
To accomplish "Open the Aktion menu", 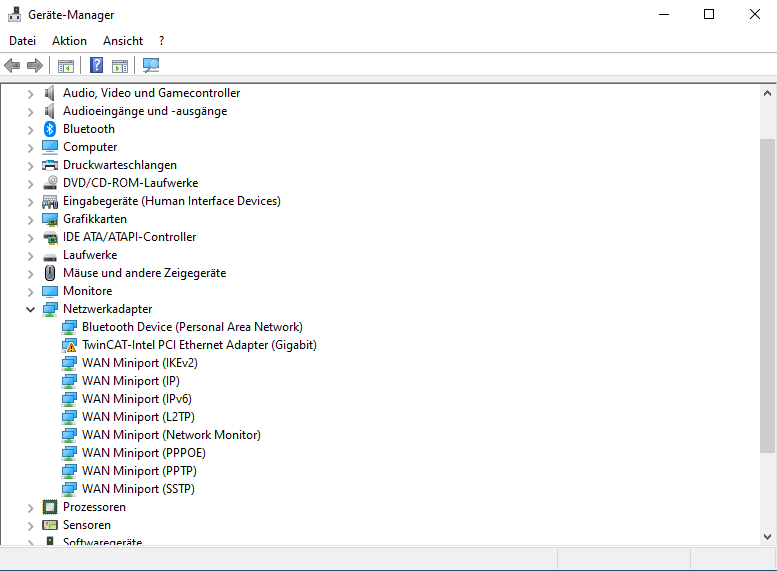I will point(69,41).
